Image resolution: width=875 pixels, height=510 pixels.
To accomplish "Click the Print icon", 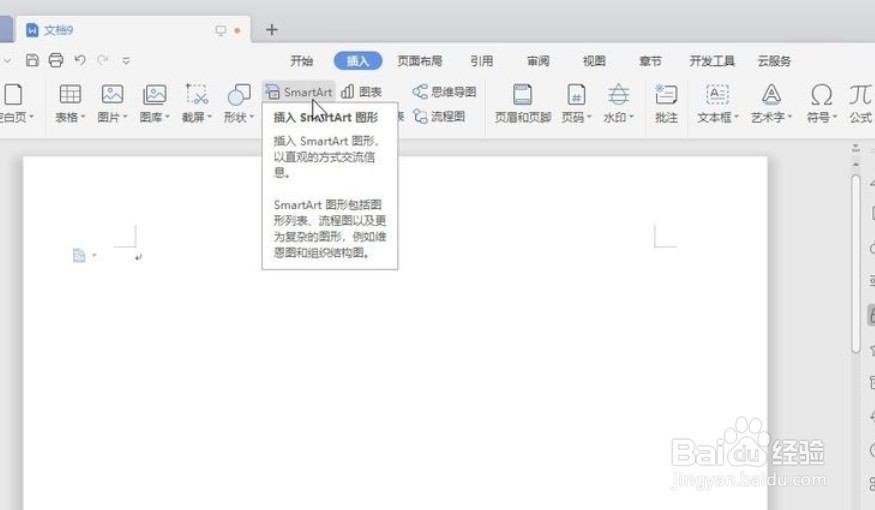I will coord(56,60).
